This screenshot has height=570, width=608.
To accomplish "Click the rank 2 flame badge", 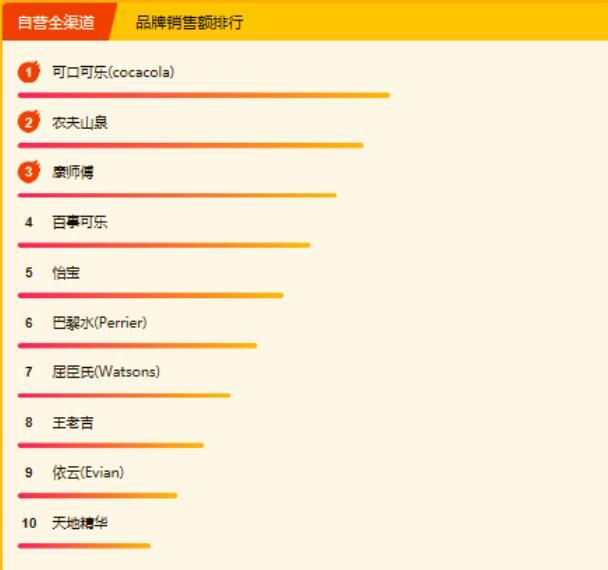I will [x=29, y=122].
